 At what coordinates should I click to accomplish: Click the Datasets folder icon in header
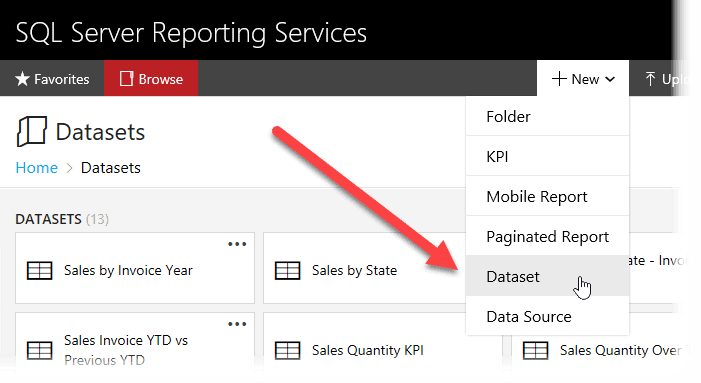[x=32, y=131]
